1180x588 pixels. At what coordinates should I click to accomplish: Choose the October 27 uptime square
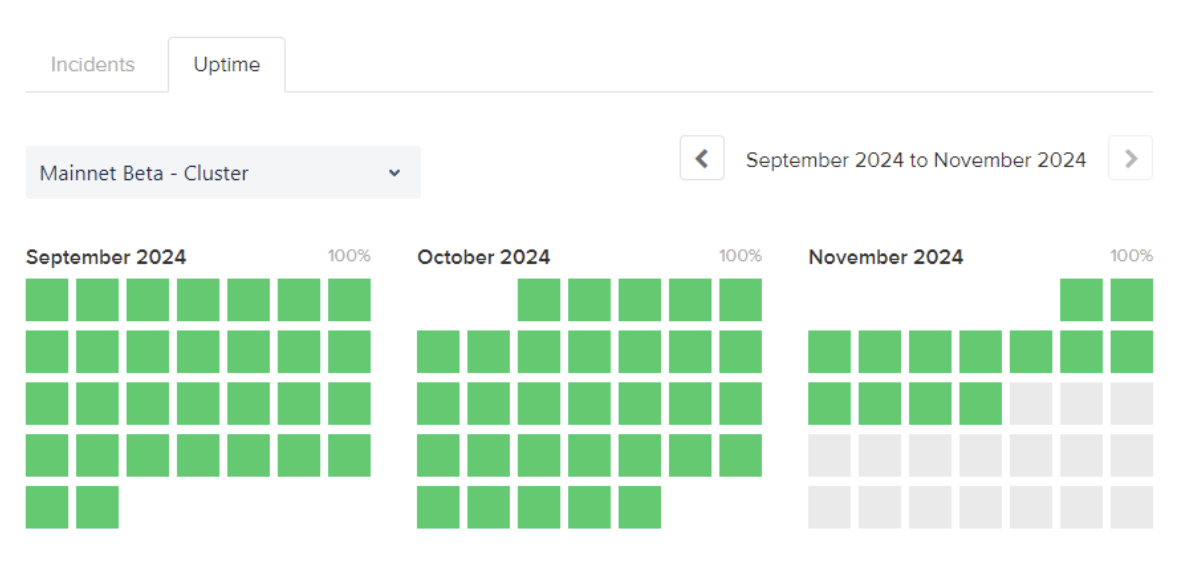click(438, 507)
